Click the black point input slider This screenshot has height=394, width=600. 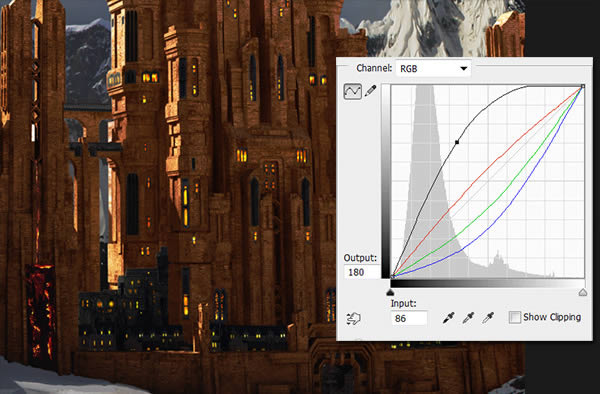390,293
